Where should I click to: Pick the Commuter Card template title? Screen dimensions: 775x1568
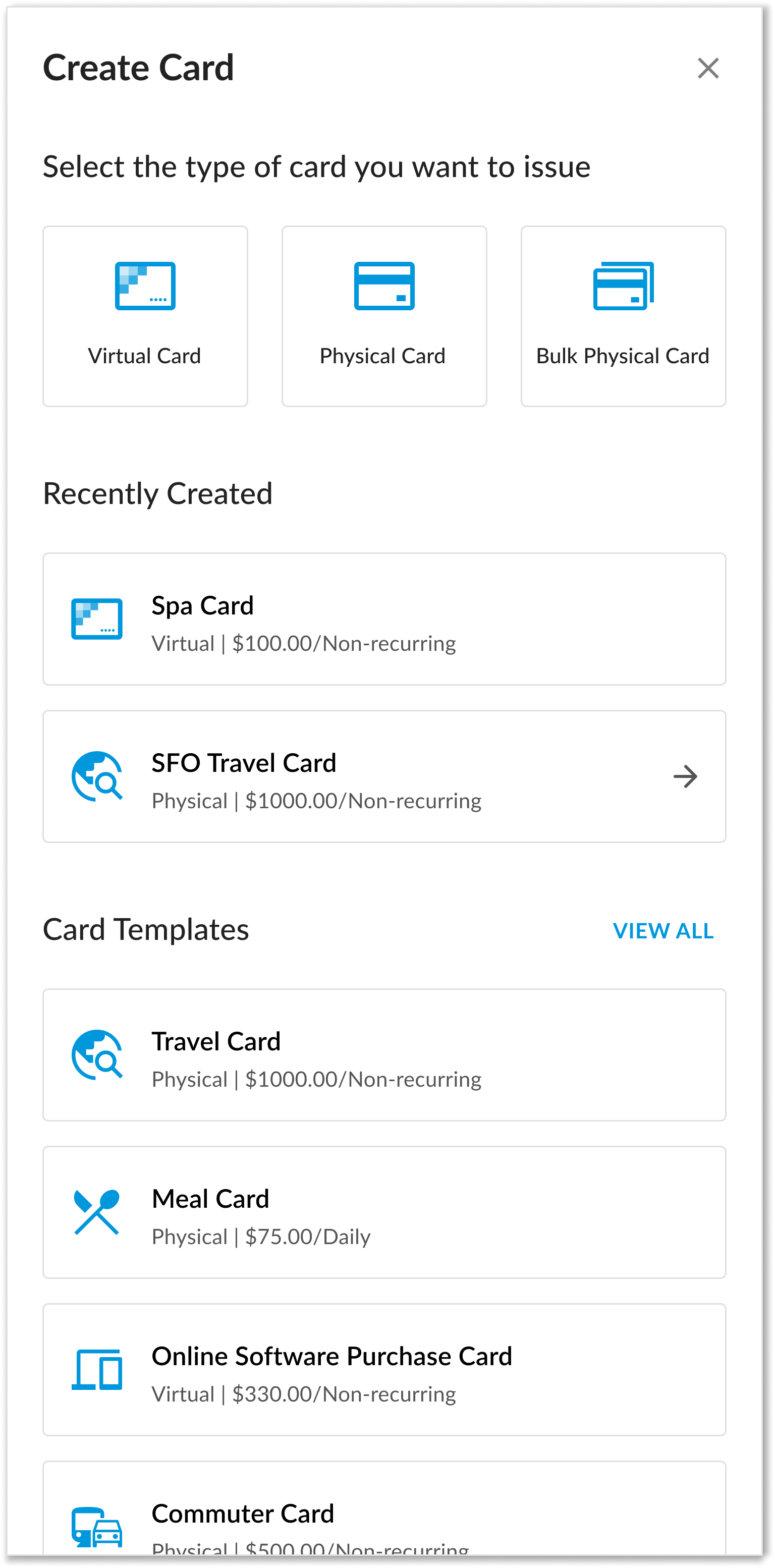pyautogui.click(x=242, y=1513)
